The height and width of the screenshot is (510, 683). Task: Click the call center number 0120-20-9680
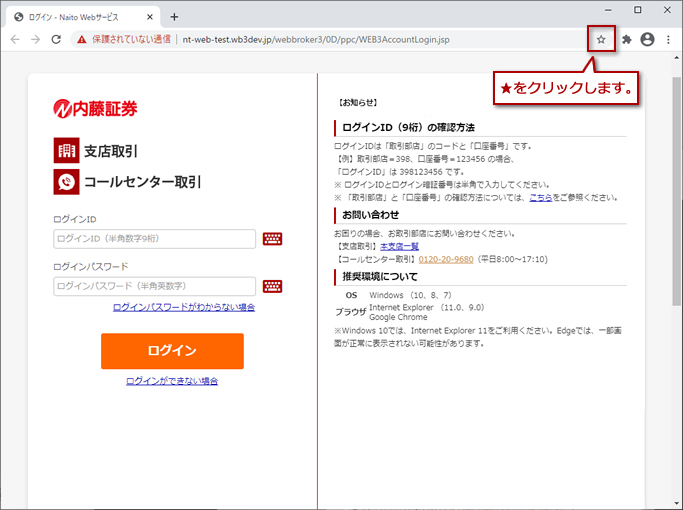pos(446,259)
